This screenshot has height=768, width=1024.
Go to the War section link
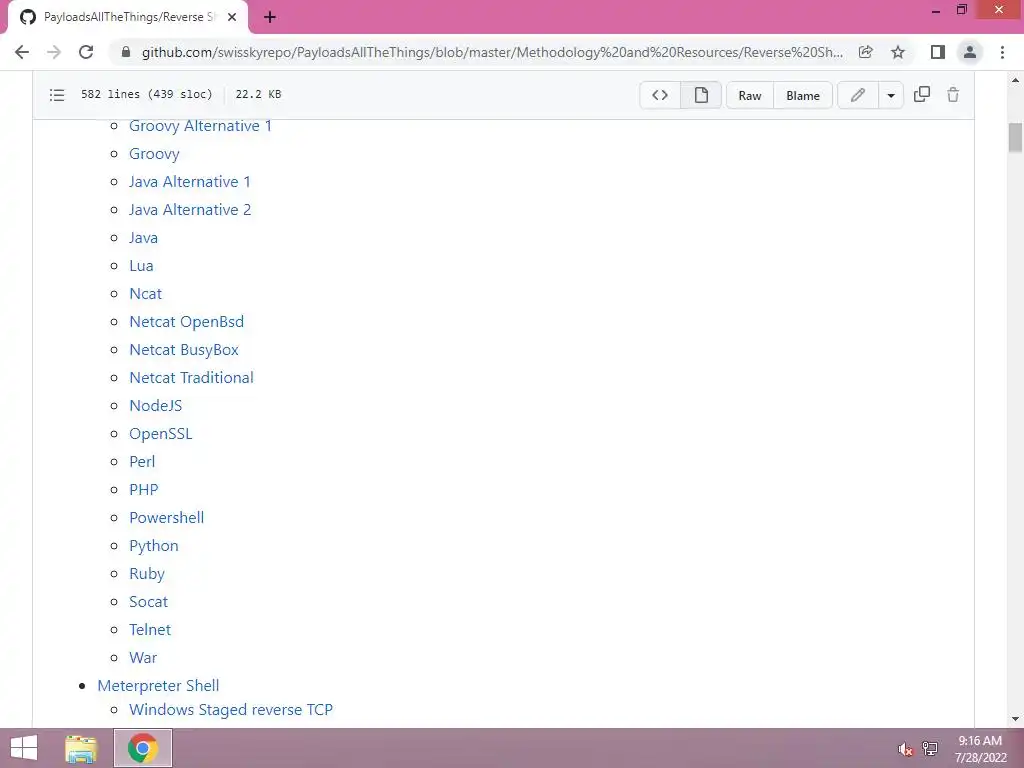point(143,658)
